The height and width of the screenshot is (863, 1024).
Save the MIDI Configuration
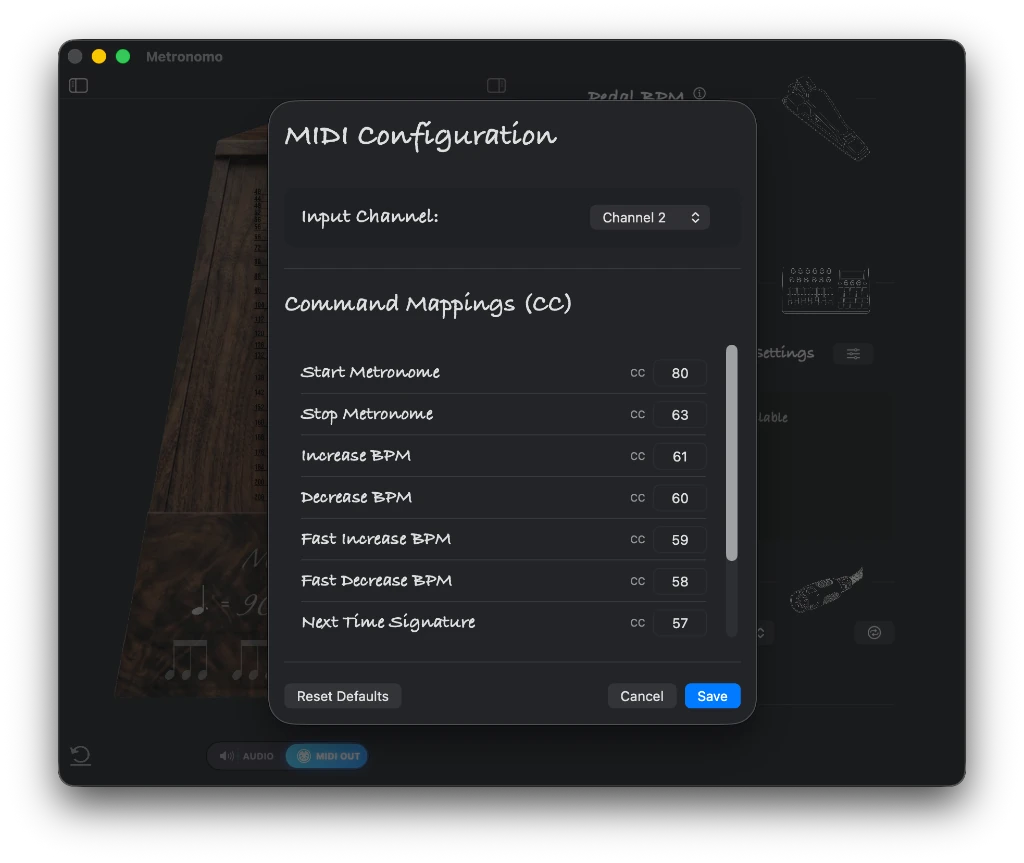[712, 695]
